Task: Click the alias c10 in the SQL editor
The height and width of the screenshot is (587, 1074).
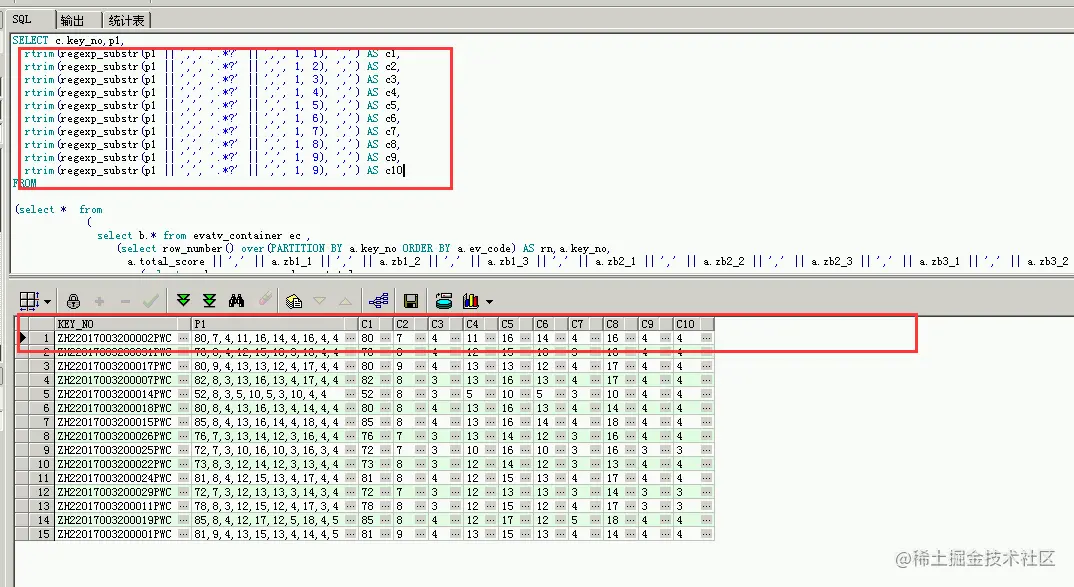Action: [x=395, y=171]
